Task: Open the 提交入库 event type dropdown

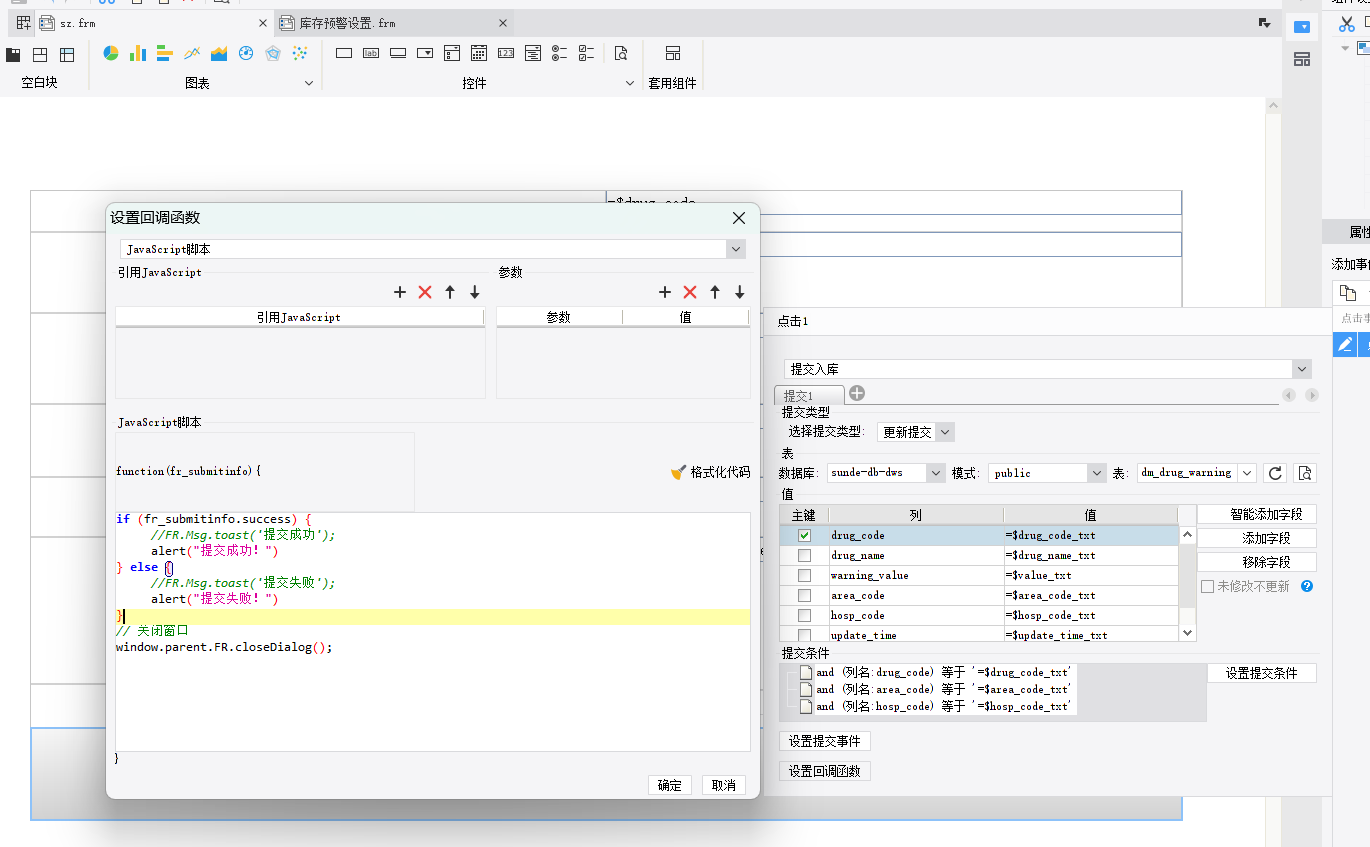Action: coord(1301,369)
